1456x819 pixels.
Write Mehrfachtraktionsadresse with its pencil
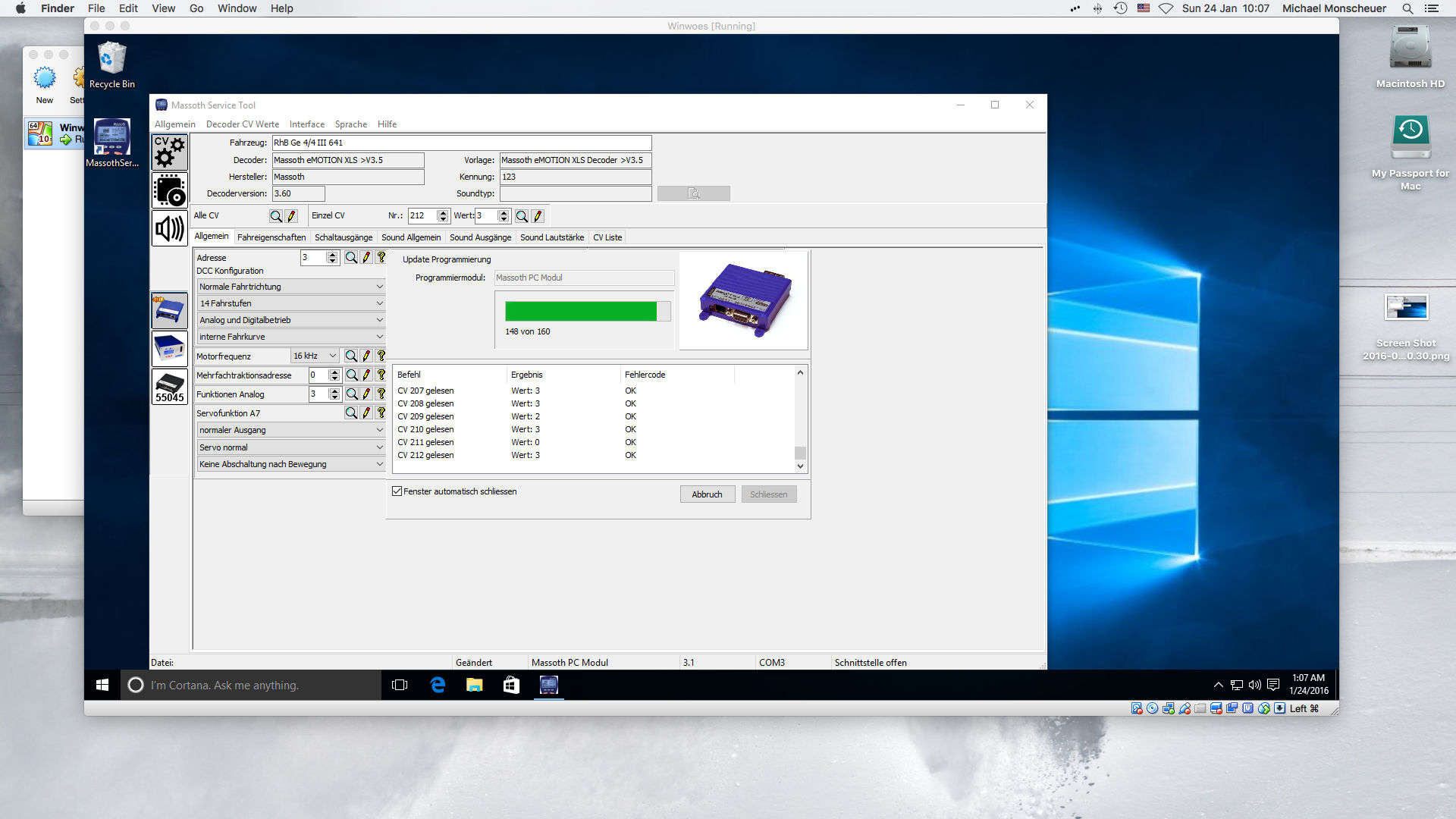(x=366, y=375)
